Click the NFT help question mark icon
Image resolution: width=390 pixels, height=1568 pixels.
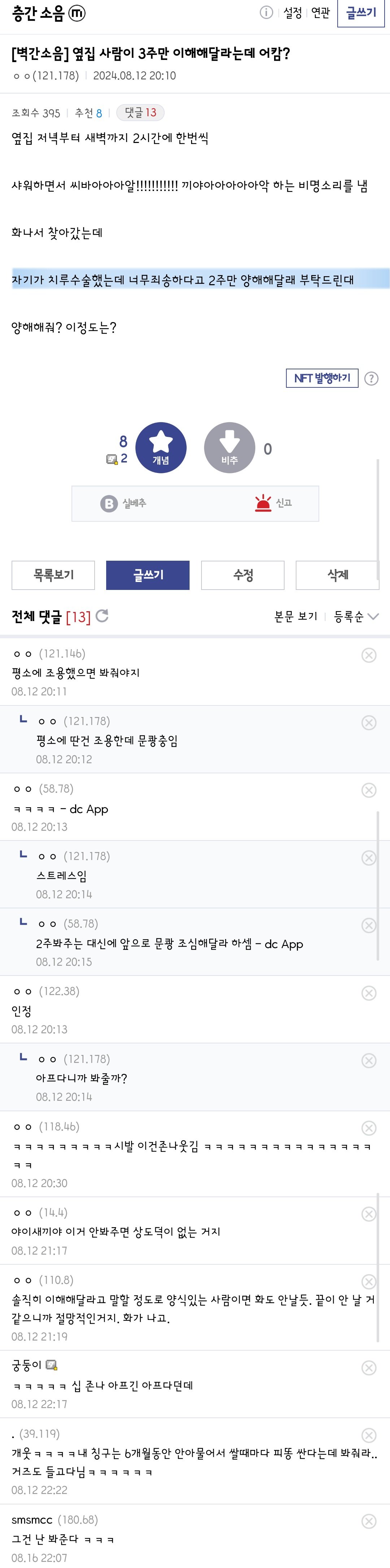[371, 379]
